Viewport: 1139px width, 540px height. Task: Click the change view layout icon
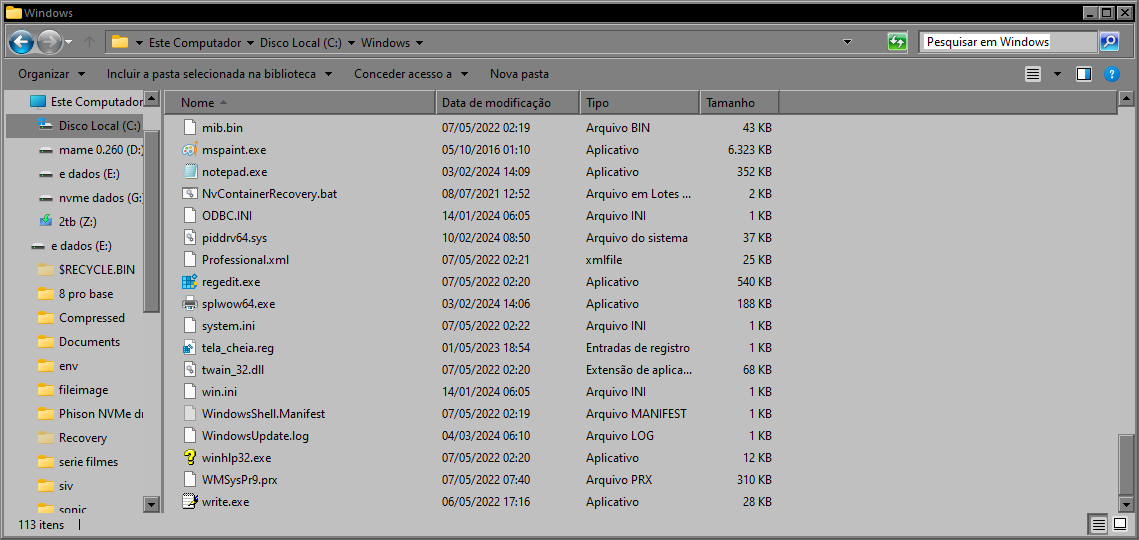tap(1033, 74)
